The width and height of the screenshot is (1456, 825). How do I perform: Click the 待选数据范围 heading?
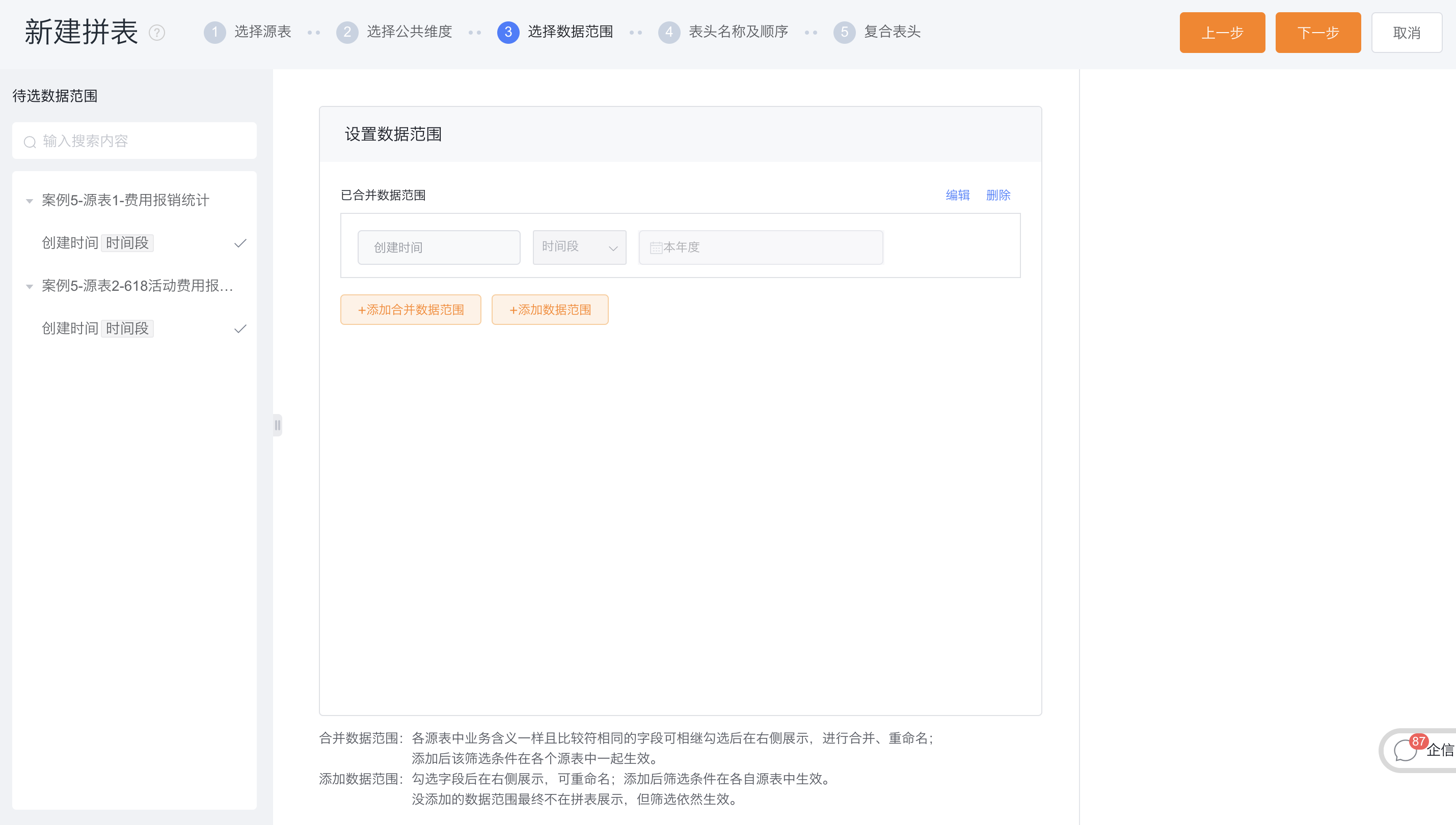click(x=55, y=96)
